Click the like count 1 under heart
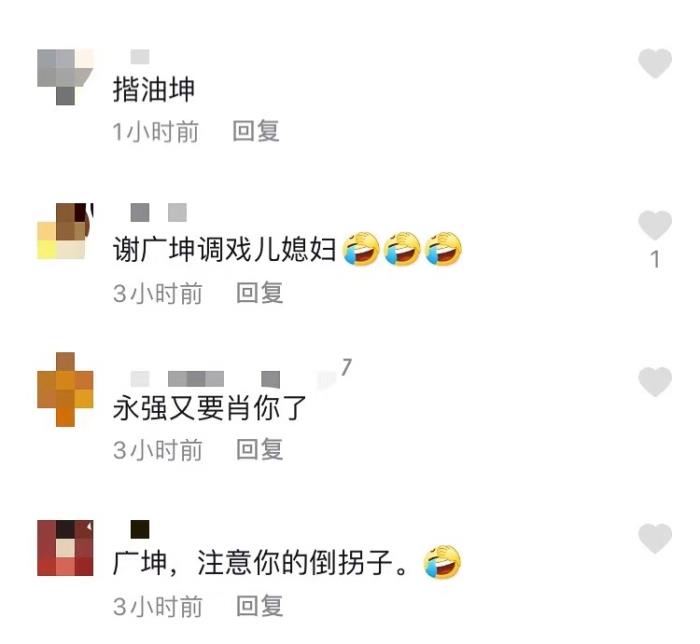Image resolution: width=700 pixels, height=644 pixels. click(x=655, y=259)
